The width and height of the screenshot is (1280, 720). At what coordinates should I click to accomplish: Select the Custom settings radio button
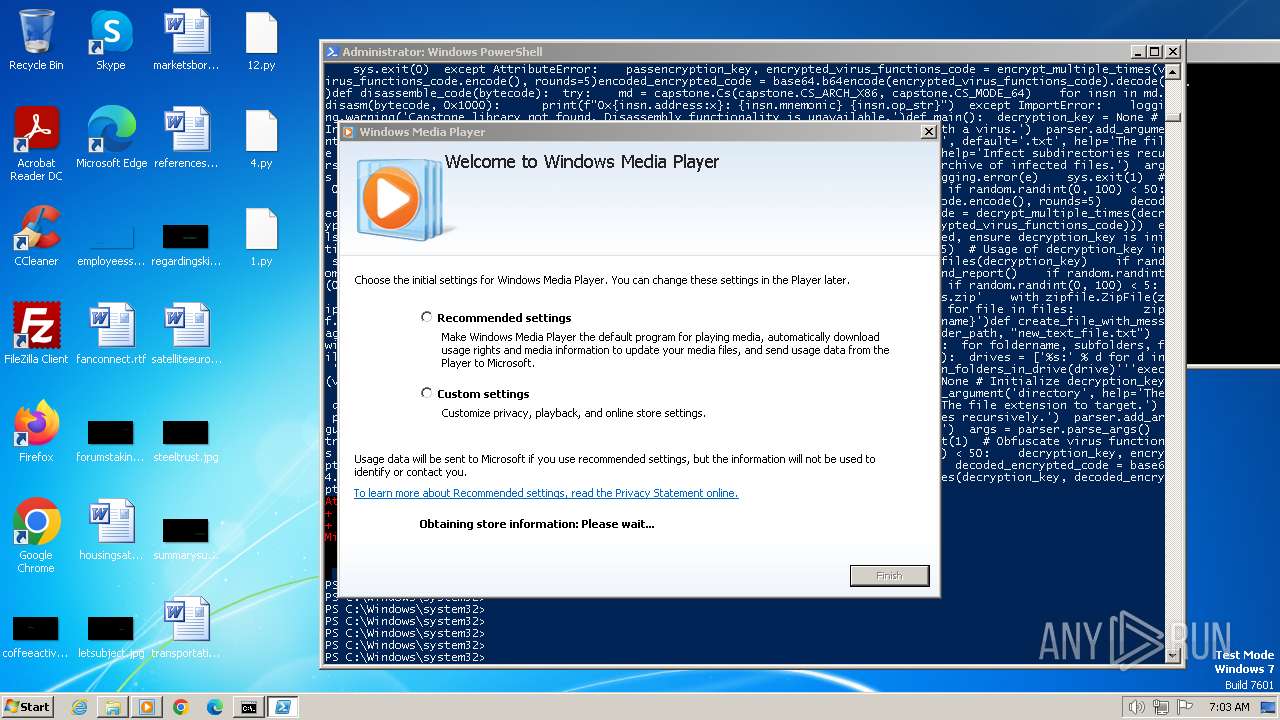[x=427, y=393]
